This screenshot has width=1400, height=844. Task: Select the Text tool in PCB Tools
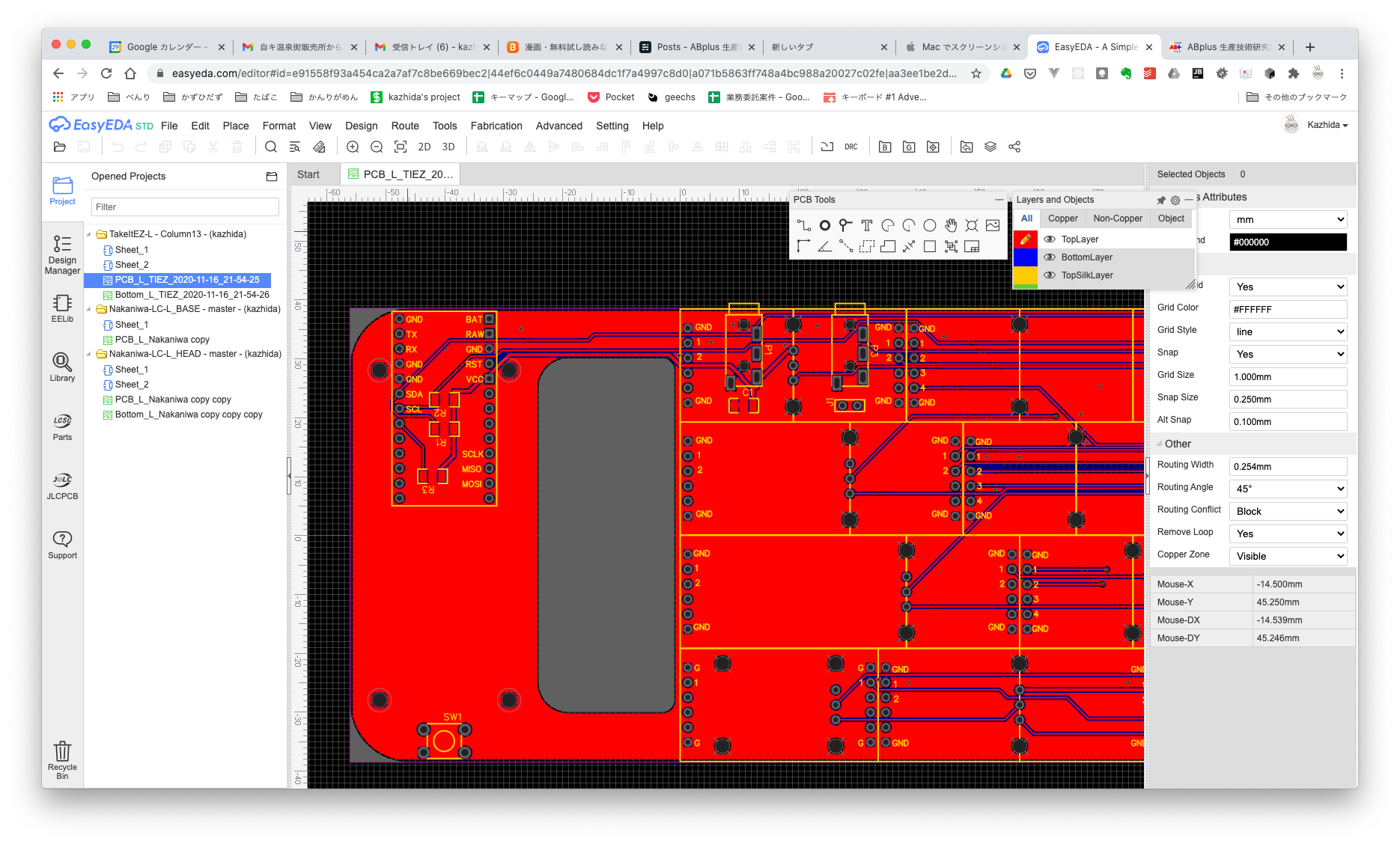pyautogui.click(x=866, y=225)
